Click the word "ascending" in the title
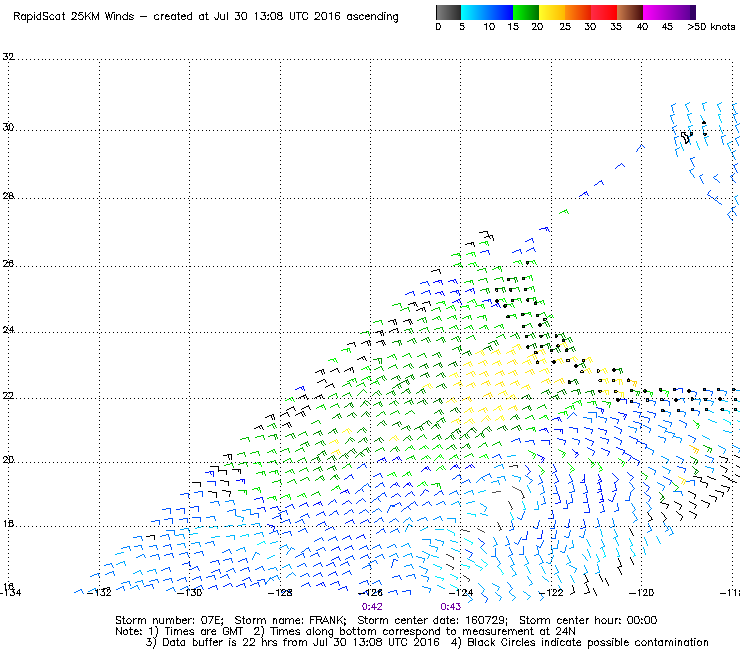The image size is (740, 650). 372,17
